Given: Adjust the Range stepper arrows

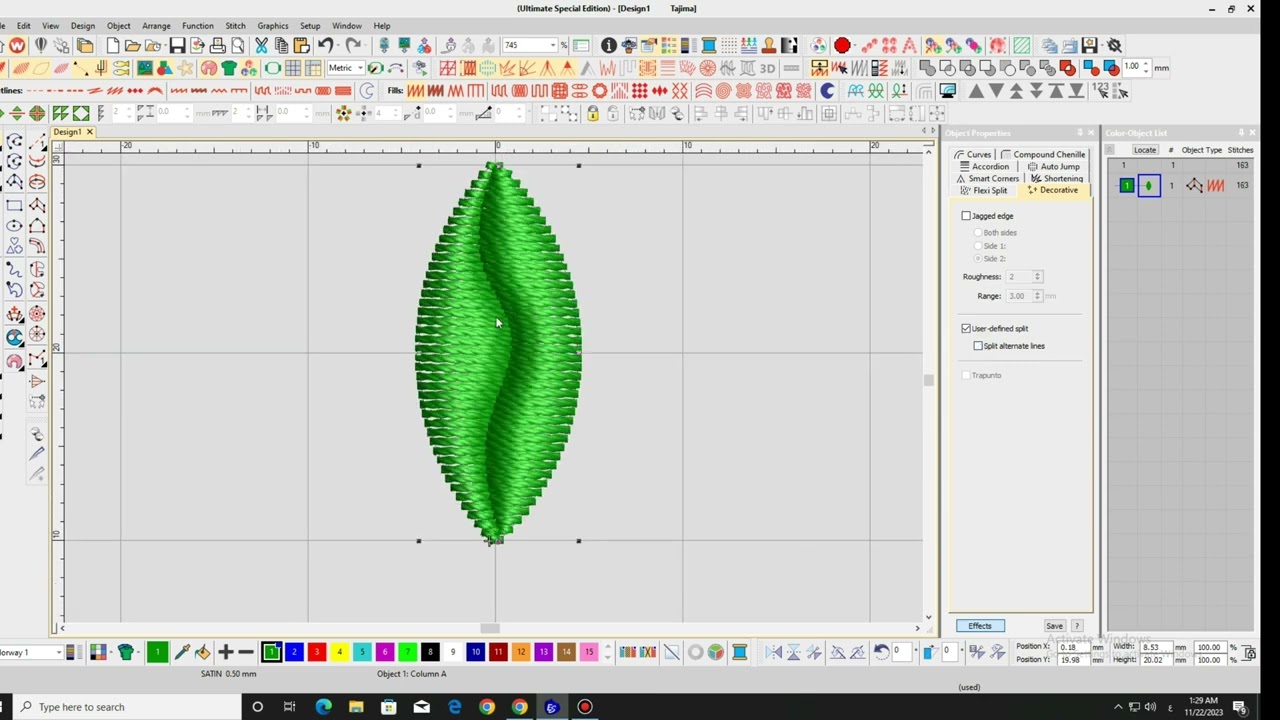Looking at the screenshot, I should [1037, 296].
